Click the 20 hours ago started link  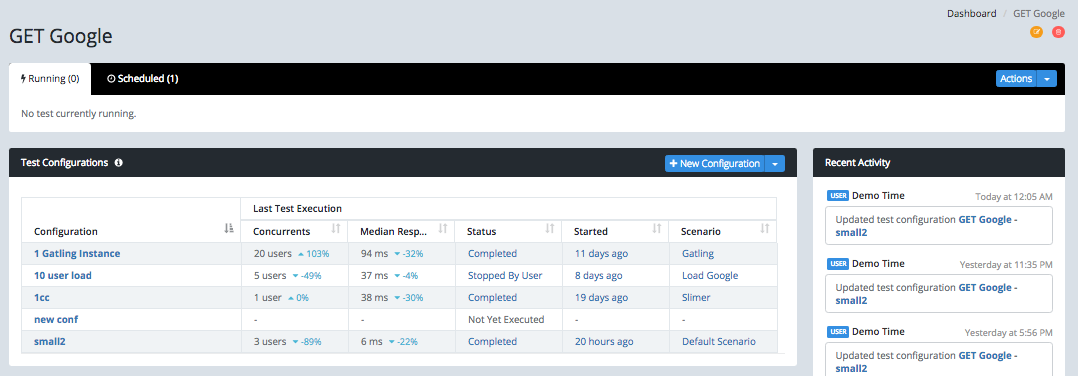[604, 342]
